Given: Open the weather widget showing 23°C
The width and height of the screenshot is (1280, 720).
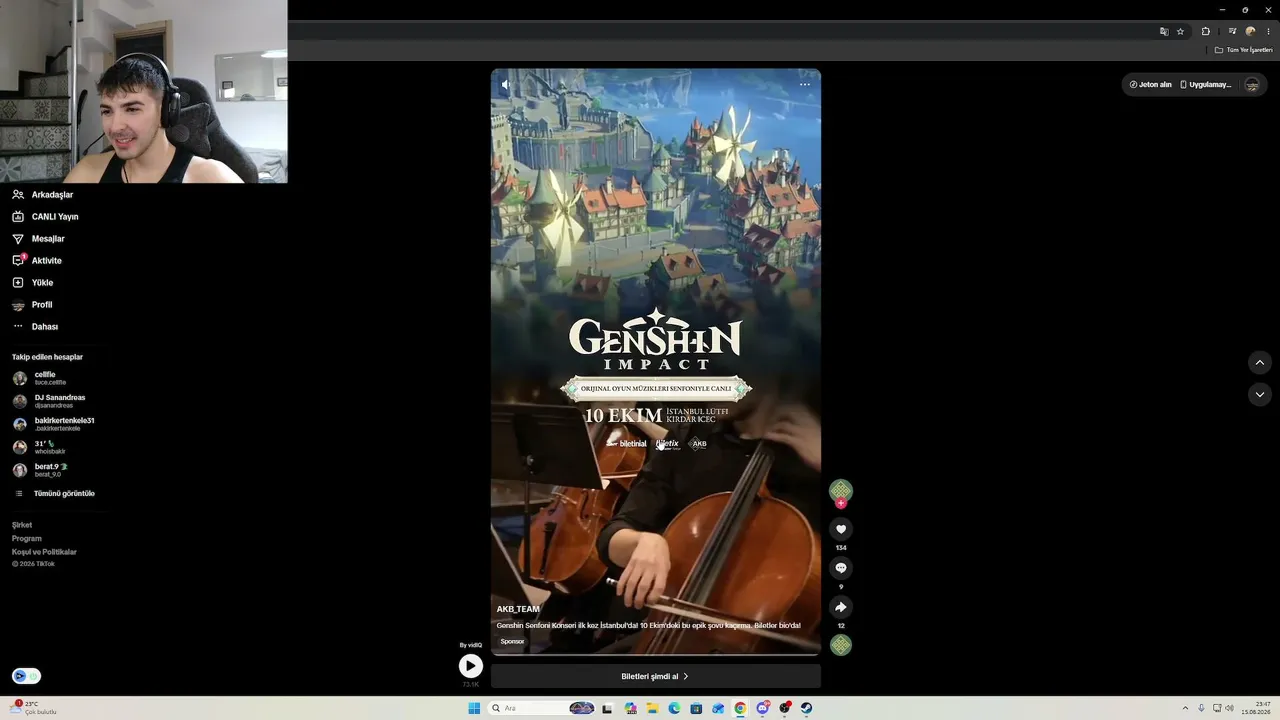Looking at the screenshot, I should [x=34, y=708].
